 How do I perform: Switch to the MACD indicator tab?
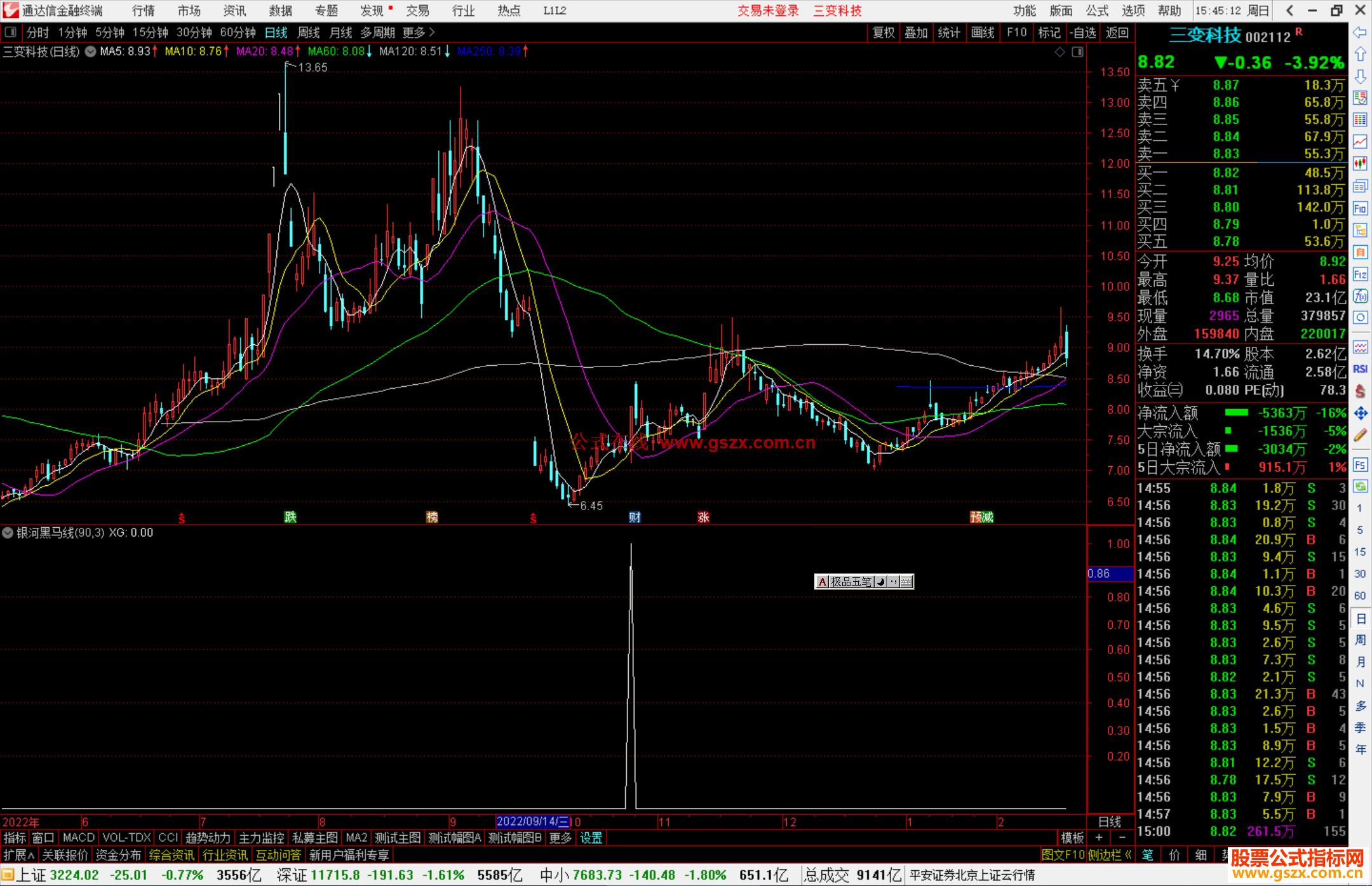tap(79, 838)
